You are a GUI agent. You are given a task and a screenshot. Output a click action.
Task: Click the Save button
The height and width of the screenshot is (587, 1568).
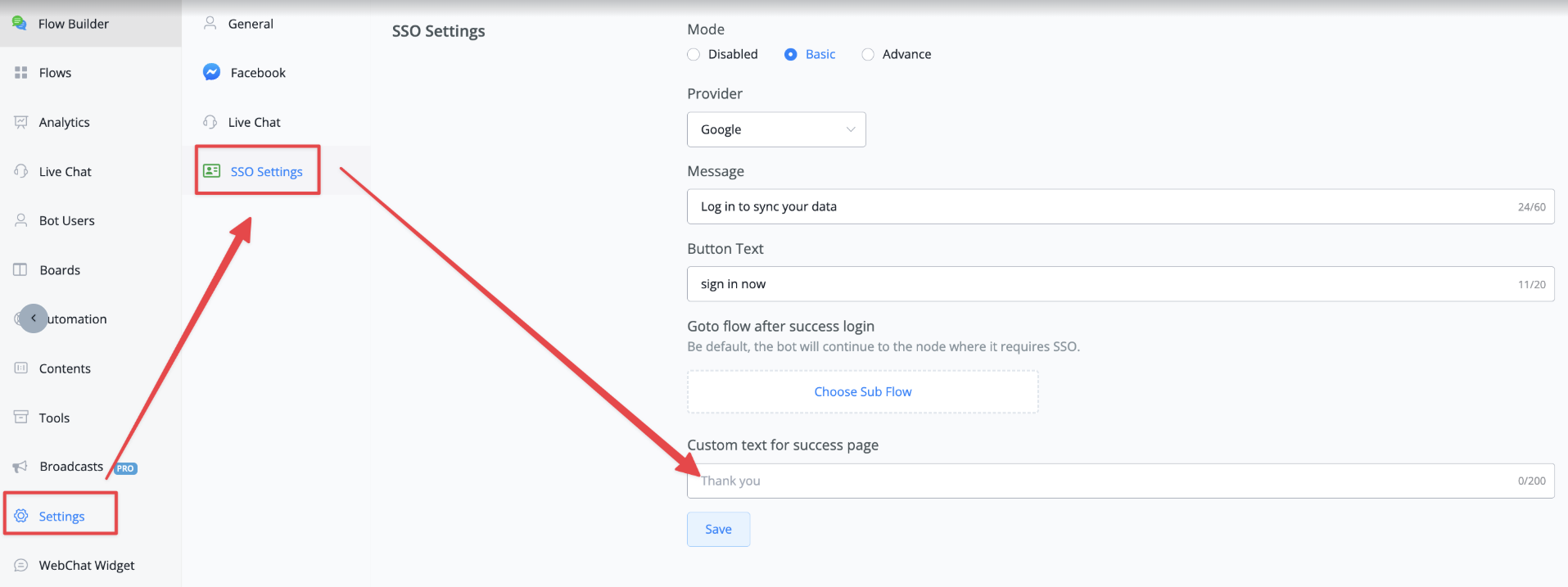(x=718, y=529)
